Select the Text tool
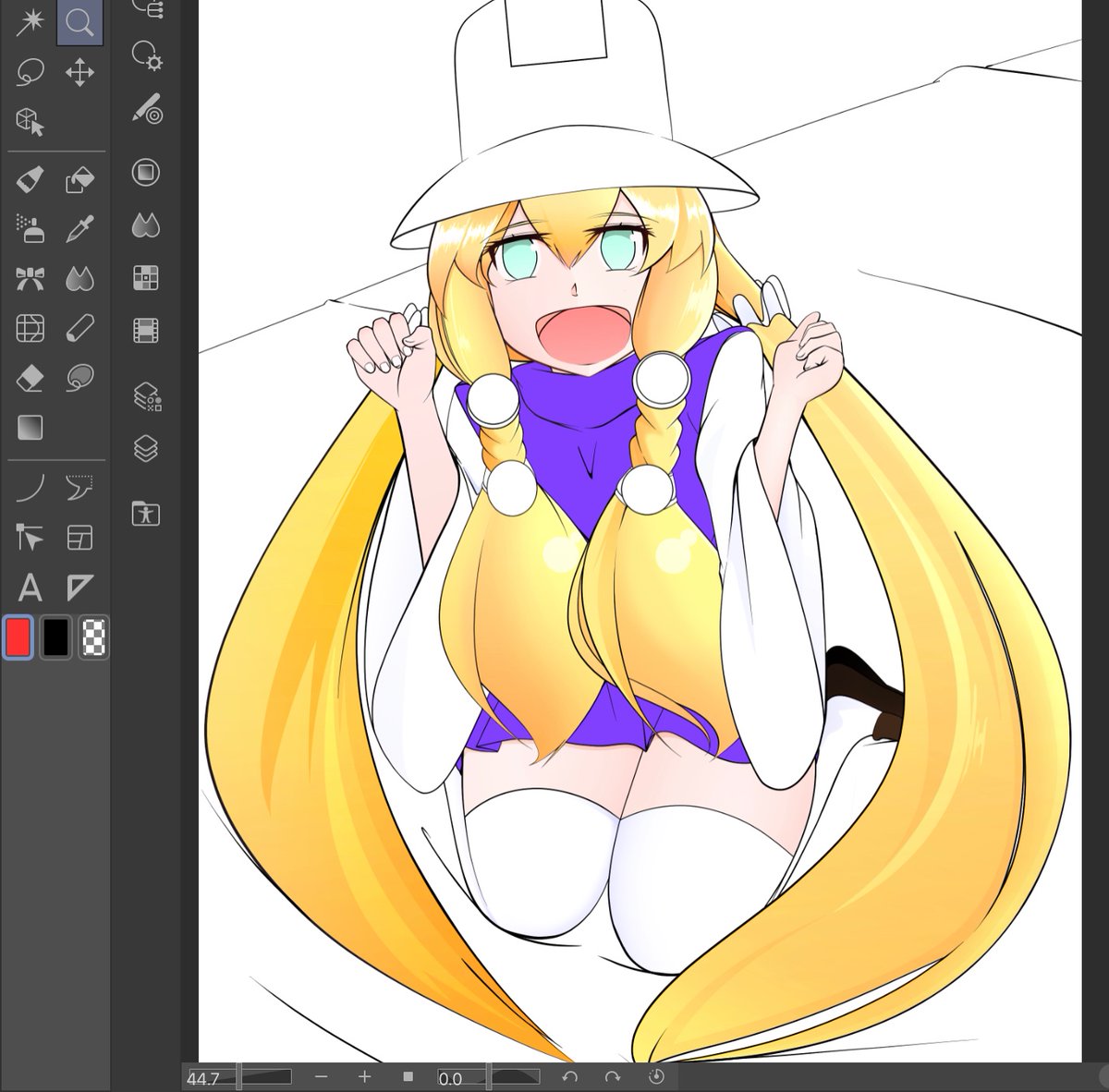 point(30,587)
